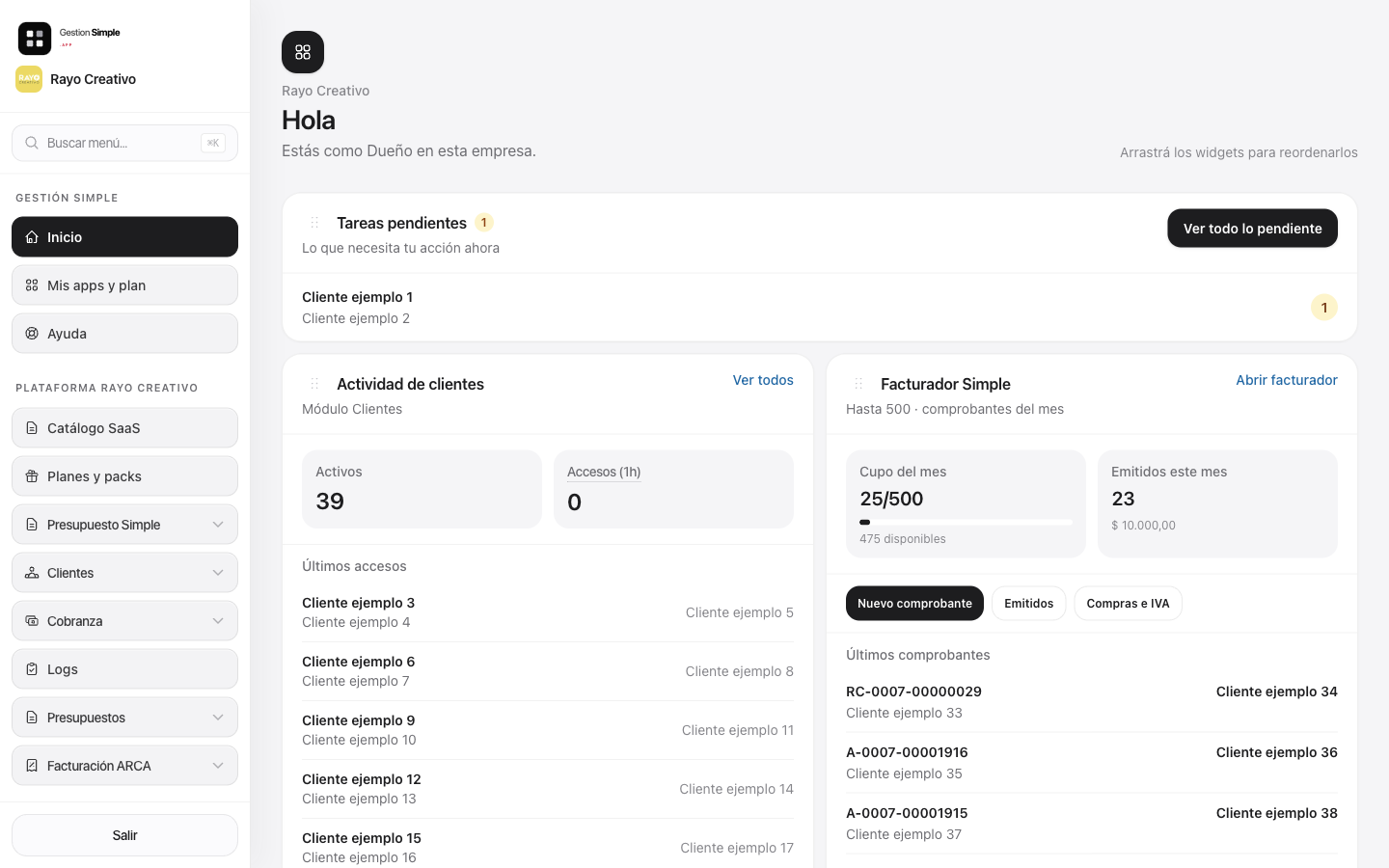Screen dimensions: 1389x868
Task: Open Planes y packs in the sidebar
Action: (x=124, y=476)
